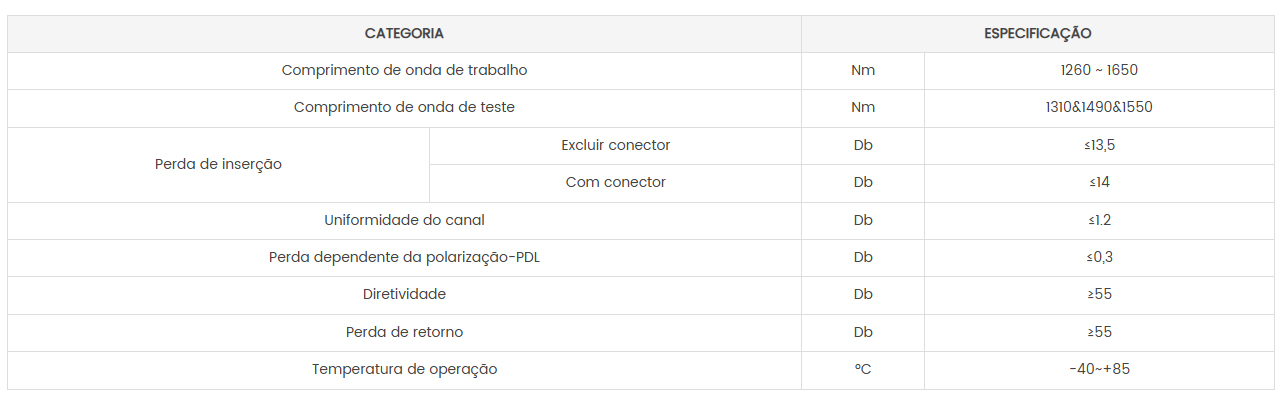Select the Comprimento de onda de teste cell
1283x402 pixels.
[404, 108]
